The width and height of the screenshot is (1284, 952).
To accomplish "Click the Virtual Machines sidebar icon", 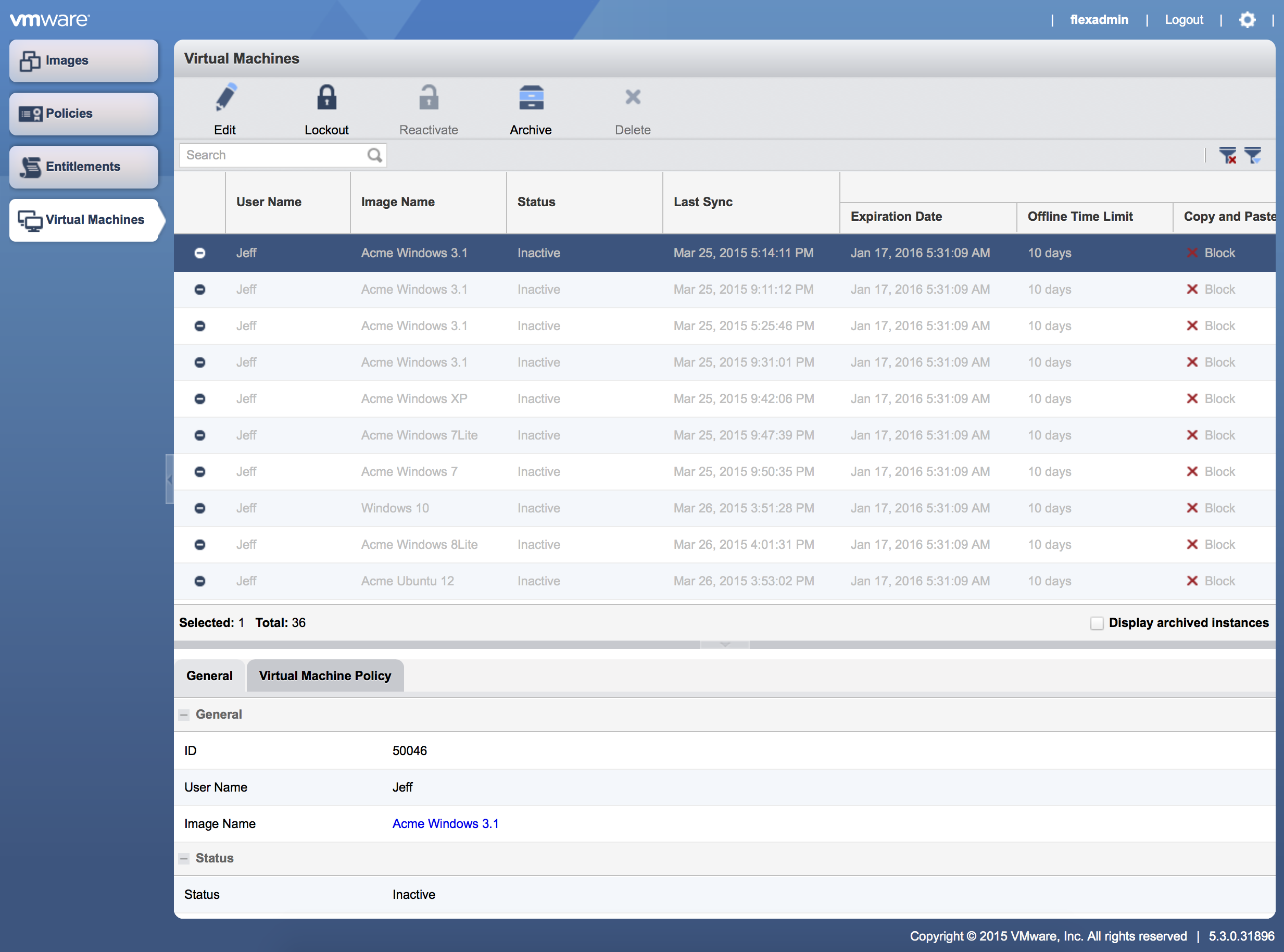I will 30,220.
